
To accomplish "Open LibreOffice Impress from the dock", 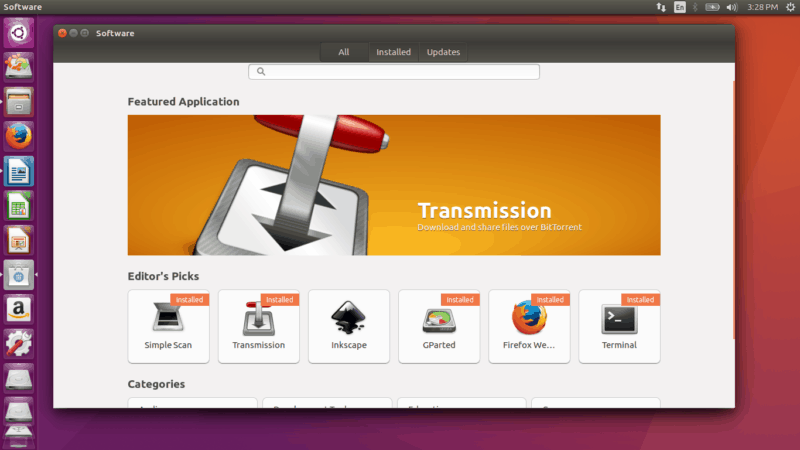I will (x=18, y=240).
